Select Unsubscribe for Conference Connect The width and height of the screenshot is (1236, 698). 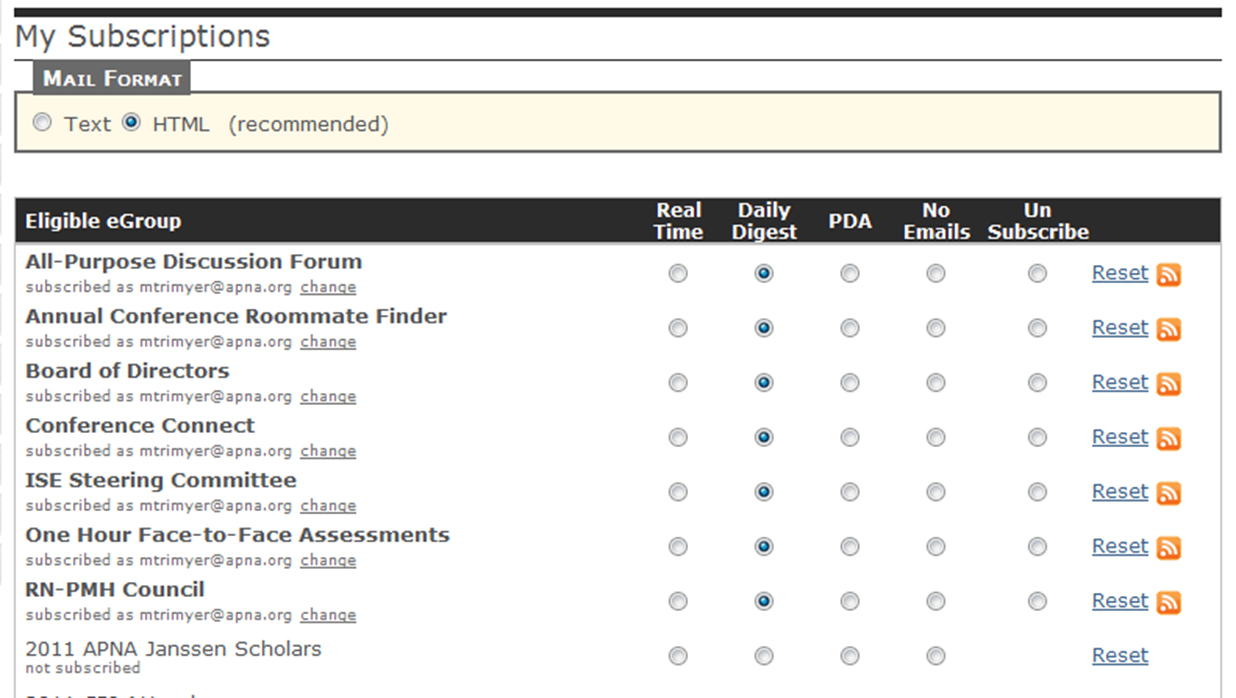pos(1038,437)
